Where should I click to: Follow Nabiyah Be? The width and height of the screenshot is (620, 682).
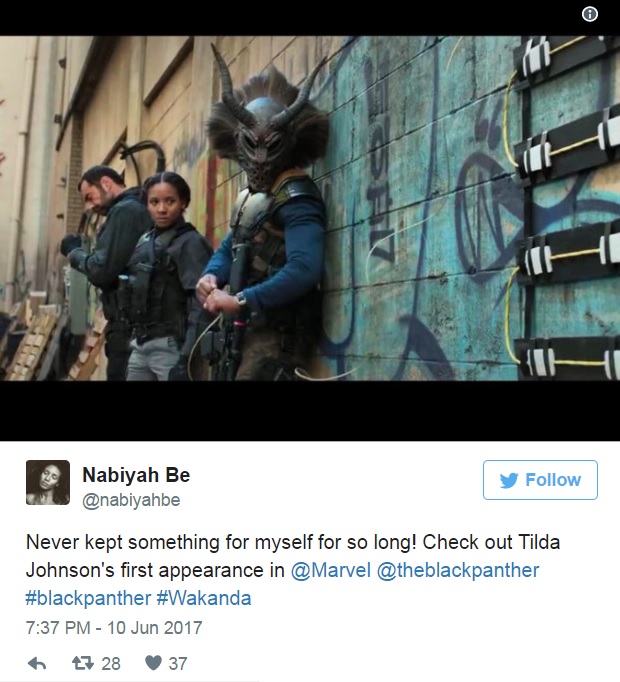tap(540, 480)
